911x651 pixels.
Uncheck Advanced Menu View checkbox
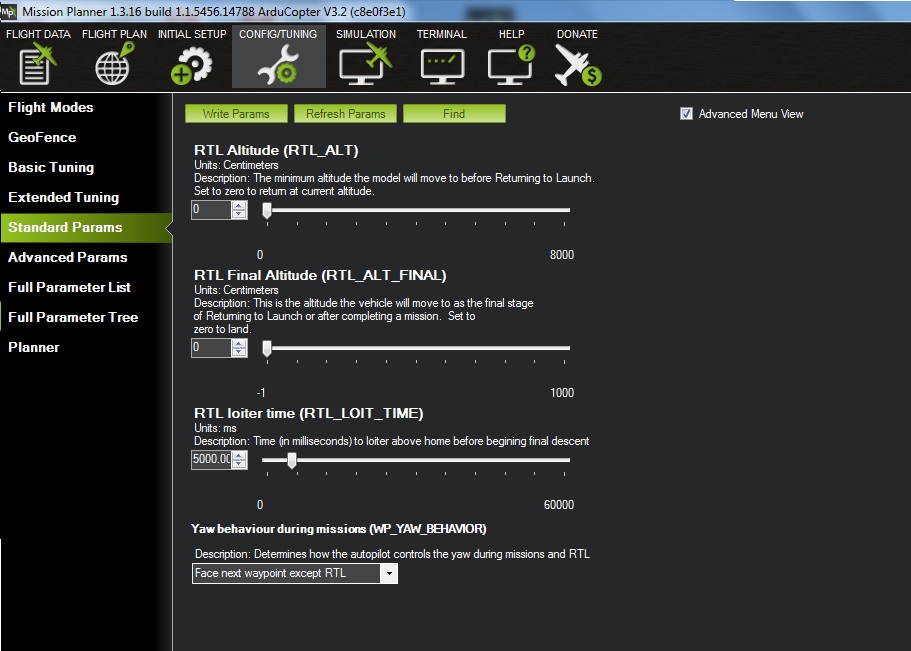pyautogui.click(x=686, y=114)
